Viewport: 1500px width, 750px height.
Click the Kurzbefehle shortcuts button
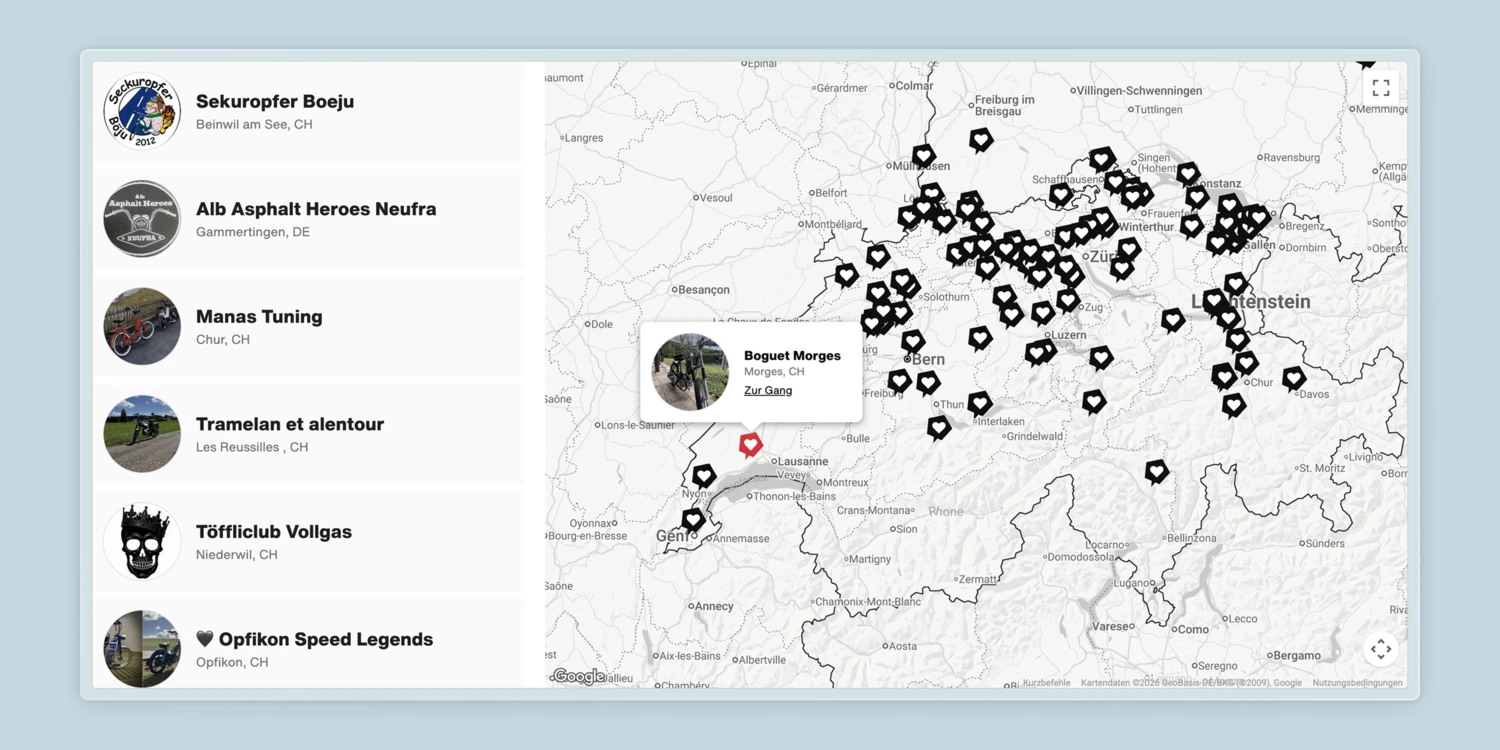pyautogui.click(x=1046, y=683)
